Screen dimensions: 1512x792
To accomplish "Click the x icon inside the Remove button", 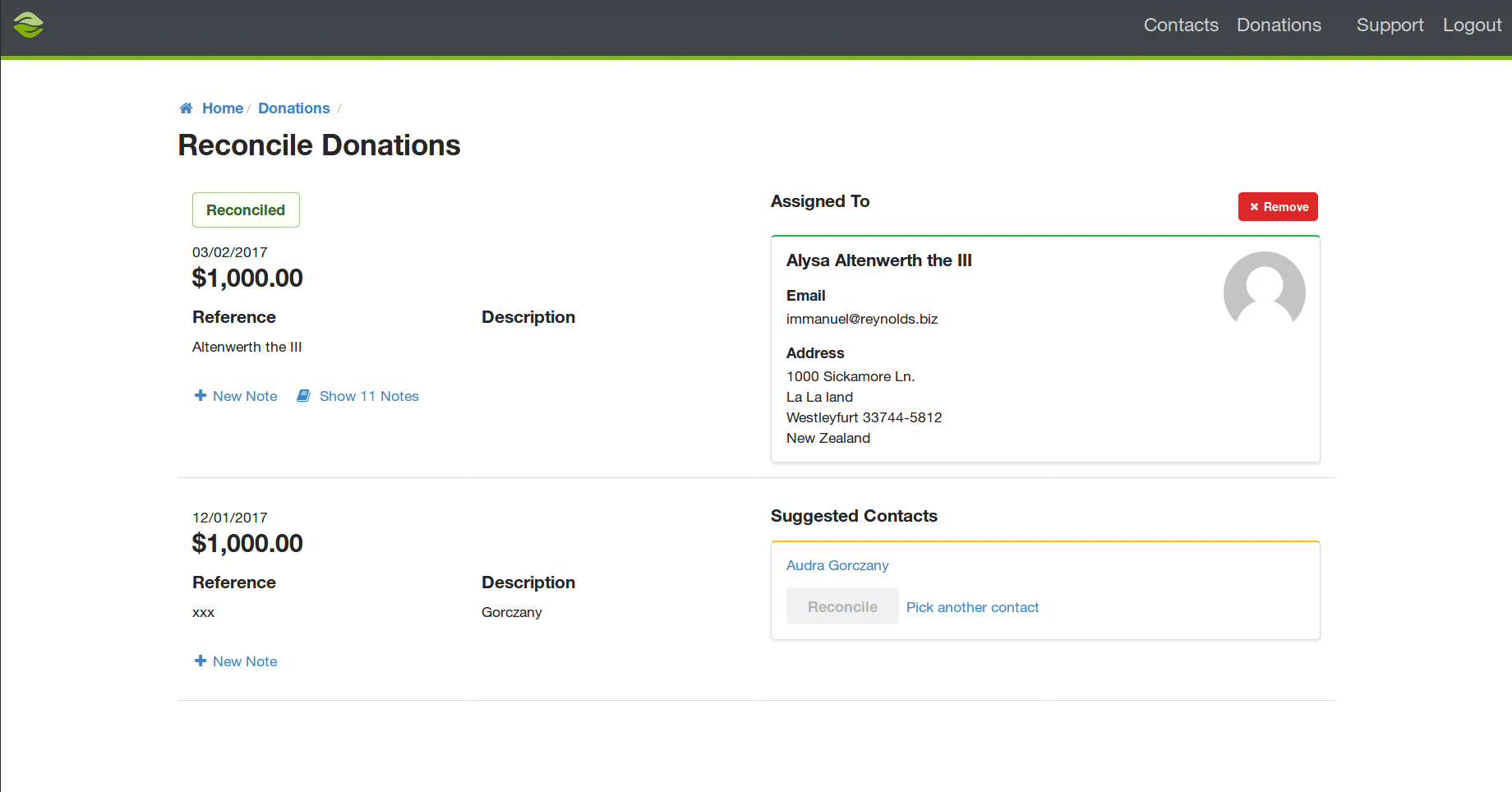I will [x=1253, y=206].
